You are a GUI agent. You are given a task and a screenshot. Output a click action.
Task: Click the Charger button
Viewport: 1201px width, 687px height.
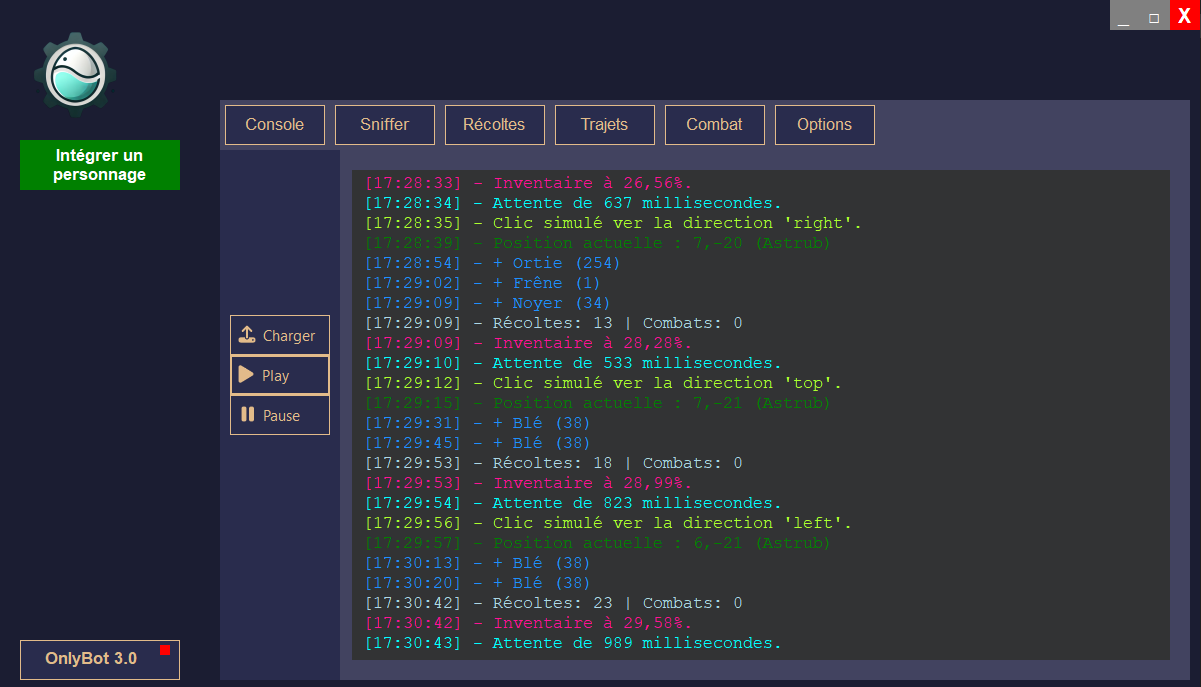coord(280,336)
